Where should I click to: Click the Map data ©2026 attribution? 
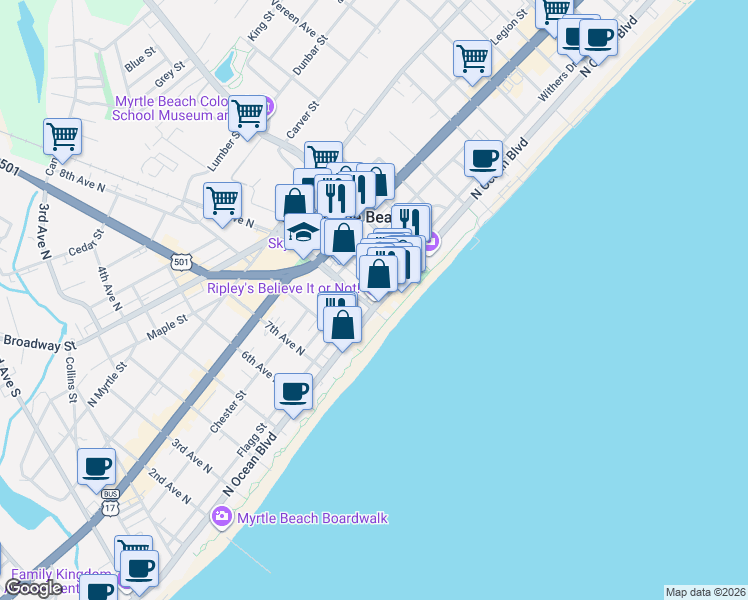(x=706, y=592)
